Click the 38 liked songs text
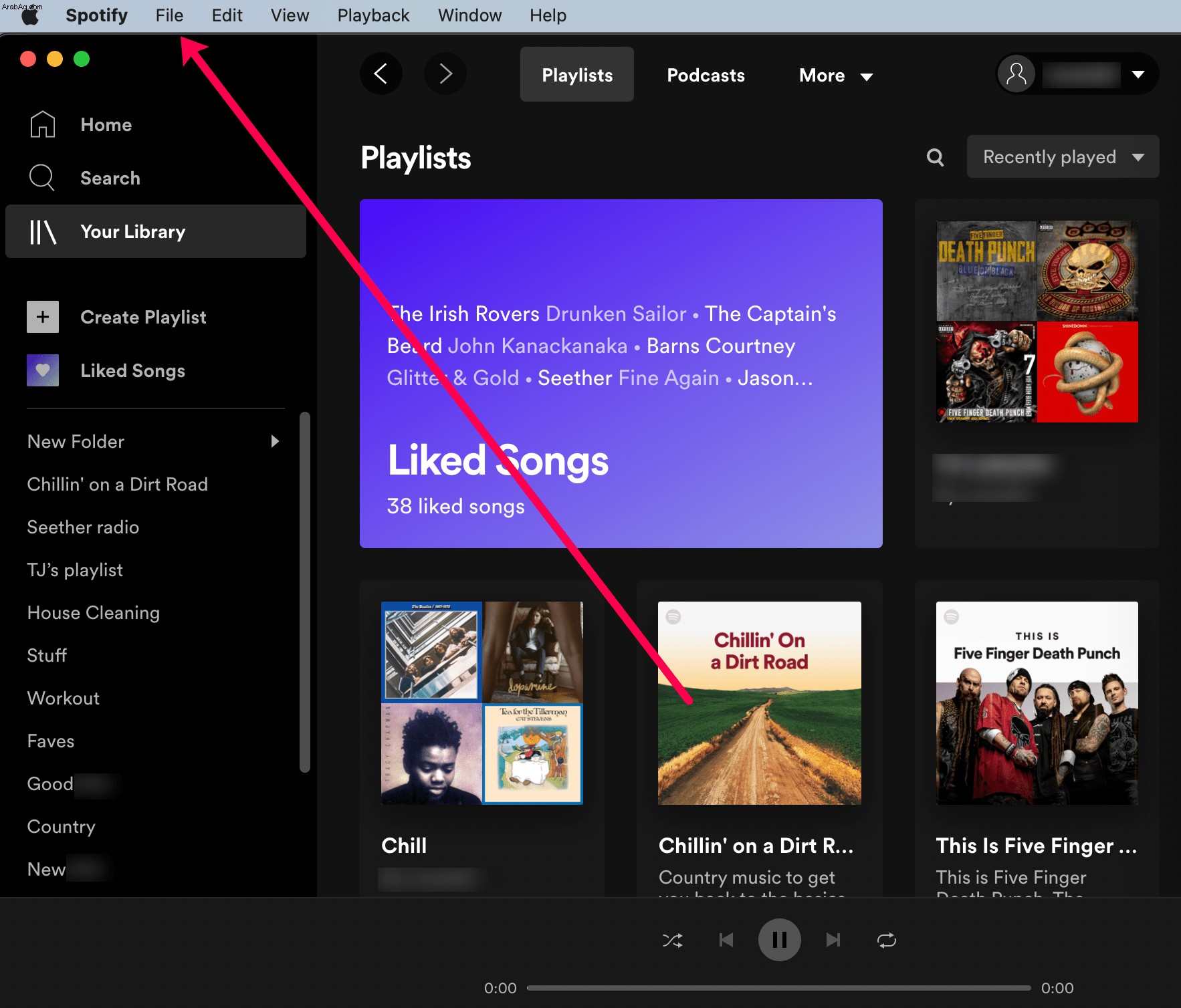This screenshot has width=1181, height=1008. [456, 506]
